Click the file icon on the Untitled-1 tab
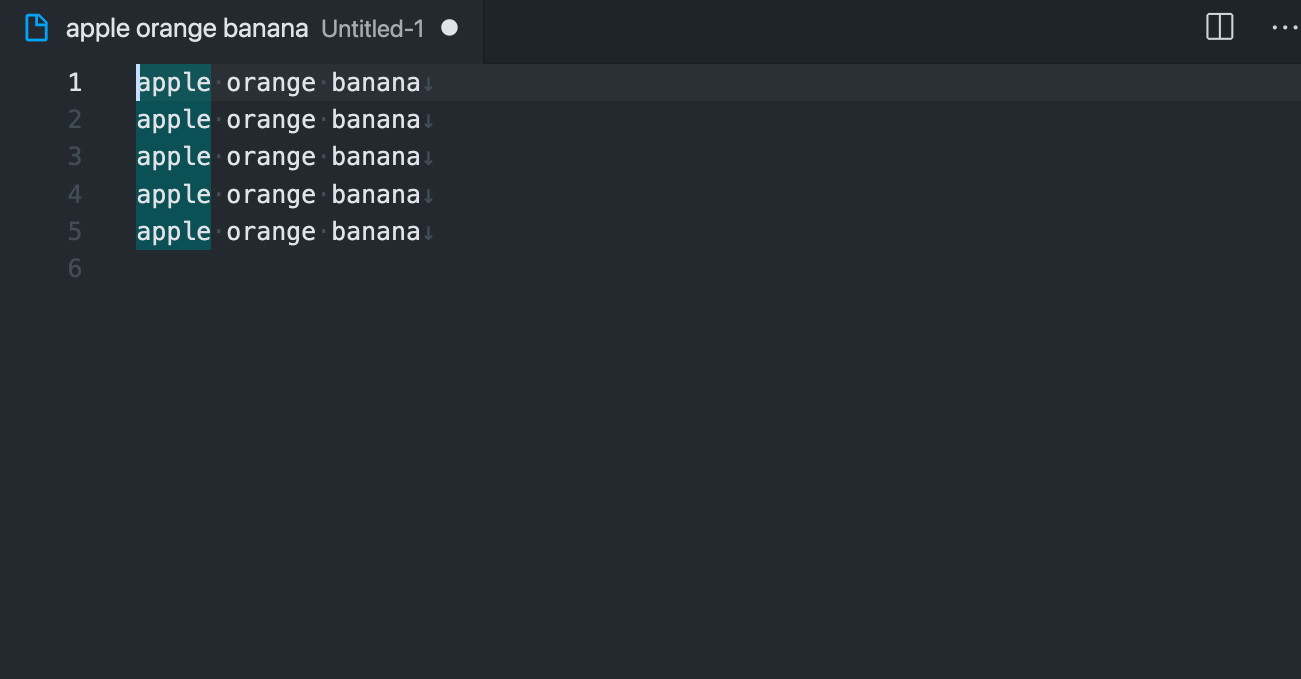Screen dimensions: 1301x679 [x=37, y=28]
